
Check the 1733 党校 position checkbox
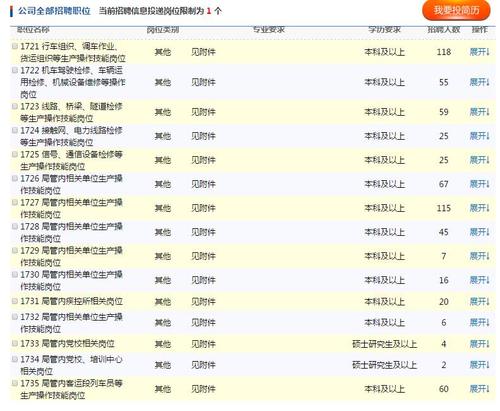[15, 343]
